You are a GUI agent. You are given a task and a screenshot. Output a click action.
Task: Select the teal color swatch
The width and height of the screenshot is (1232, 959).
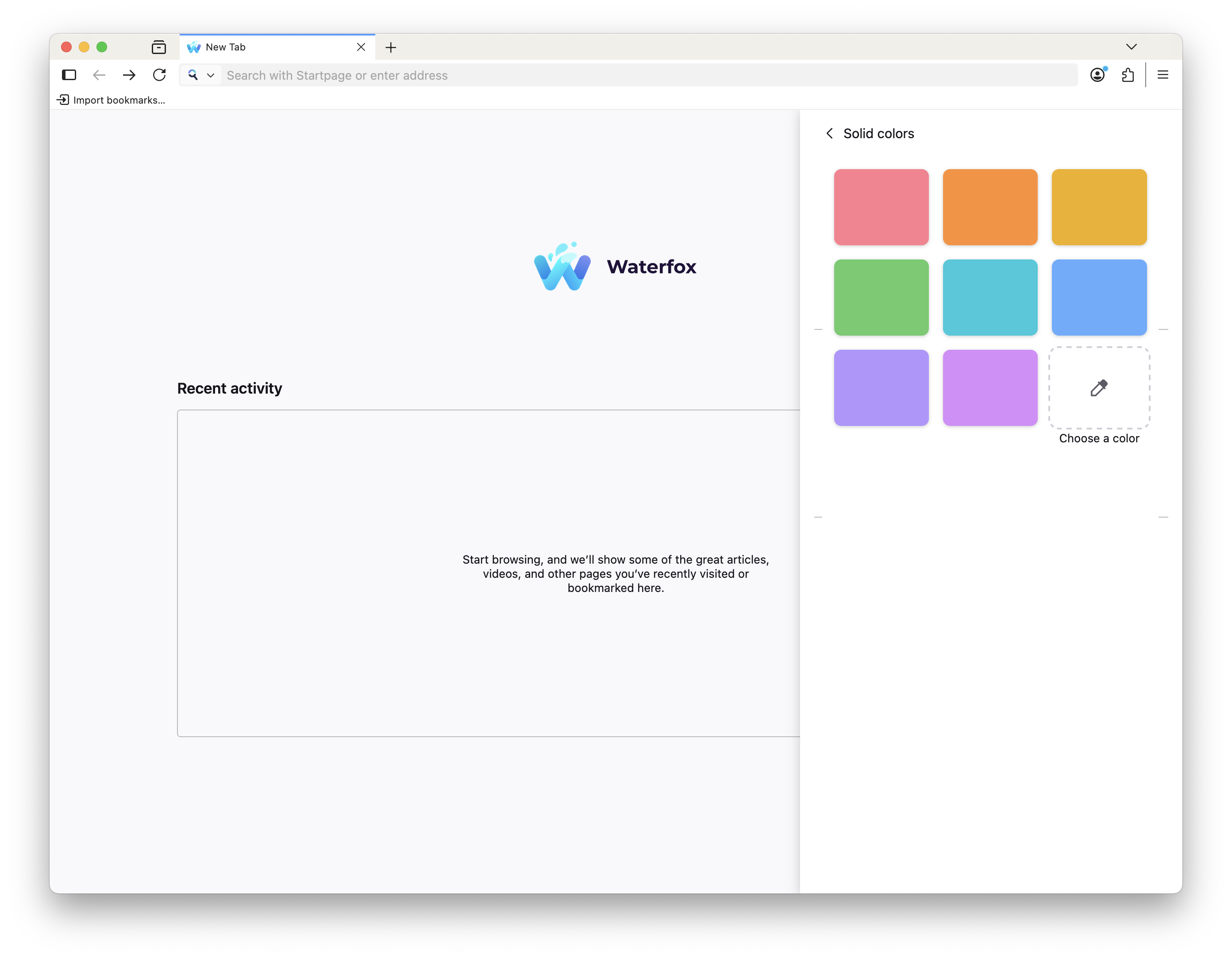pos(989,298)
